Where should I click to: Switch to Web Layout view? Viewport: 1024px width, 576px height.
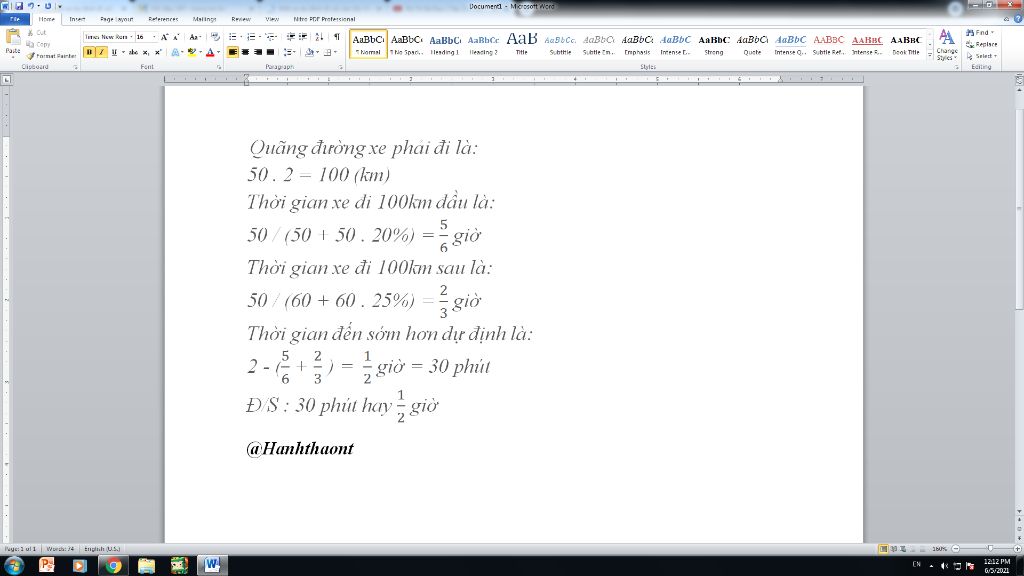click(x=903, y=549)
